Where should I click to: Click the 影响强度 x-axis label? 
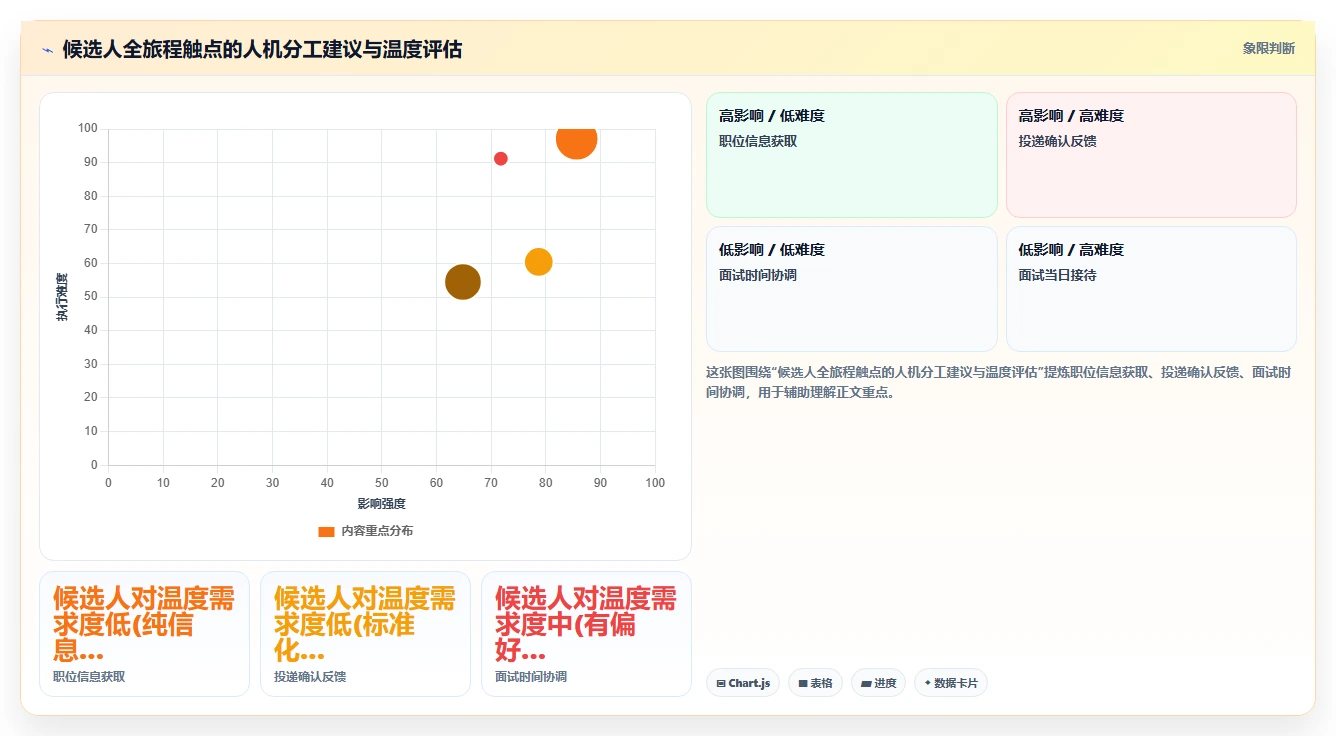click(382, 503)
